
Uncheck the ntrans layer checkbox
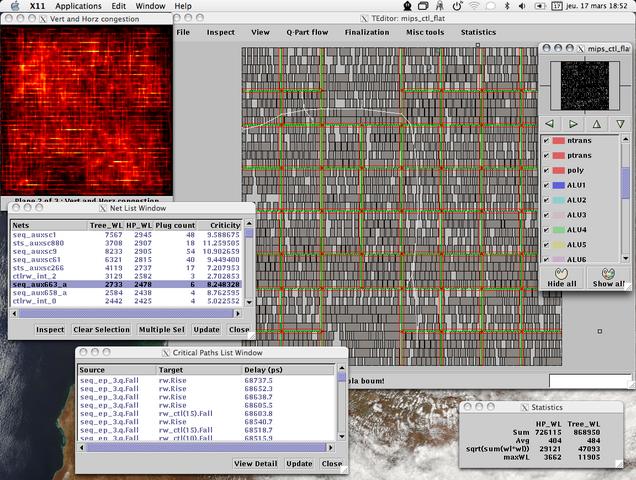tap(545, 142)
